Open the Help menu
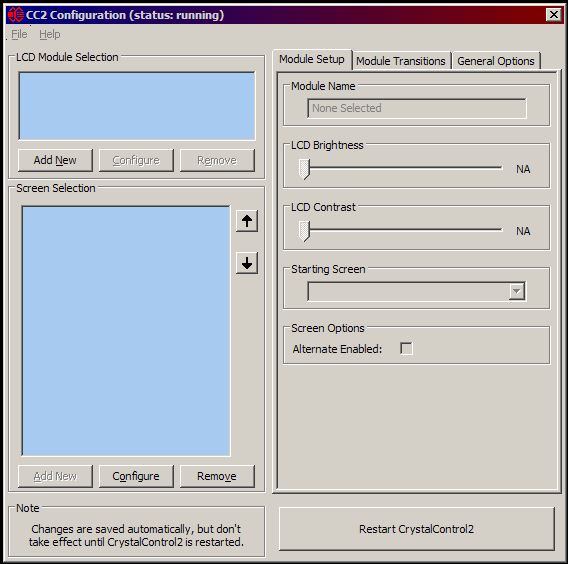568x564 pixels. [50, 34]
